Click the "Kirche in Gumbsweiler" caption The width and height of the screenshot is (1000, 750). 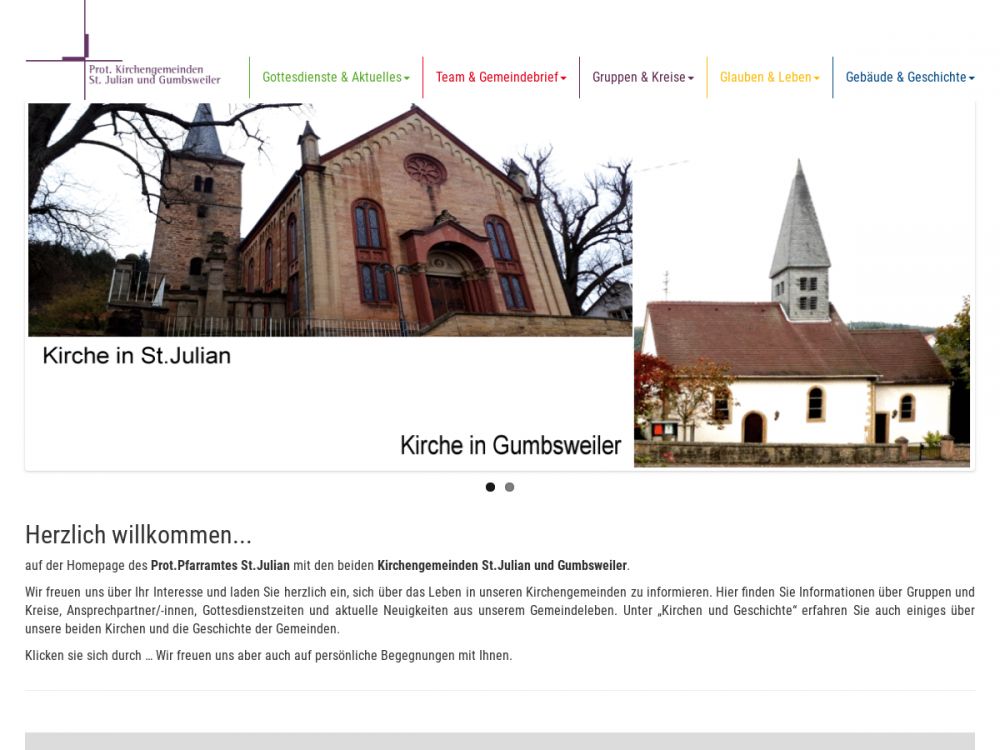tap(510, 445)
